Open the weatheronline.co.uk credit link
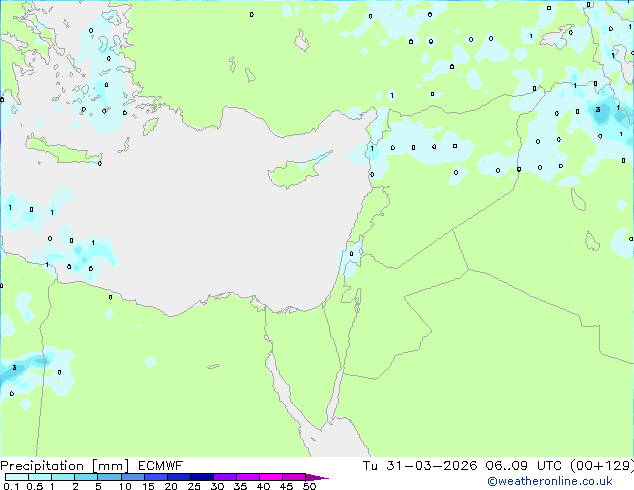Image resolution: width=634 pixels, height=490 pixels. [x=550, y=481]
